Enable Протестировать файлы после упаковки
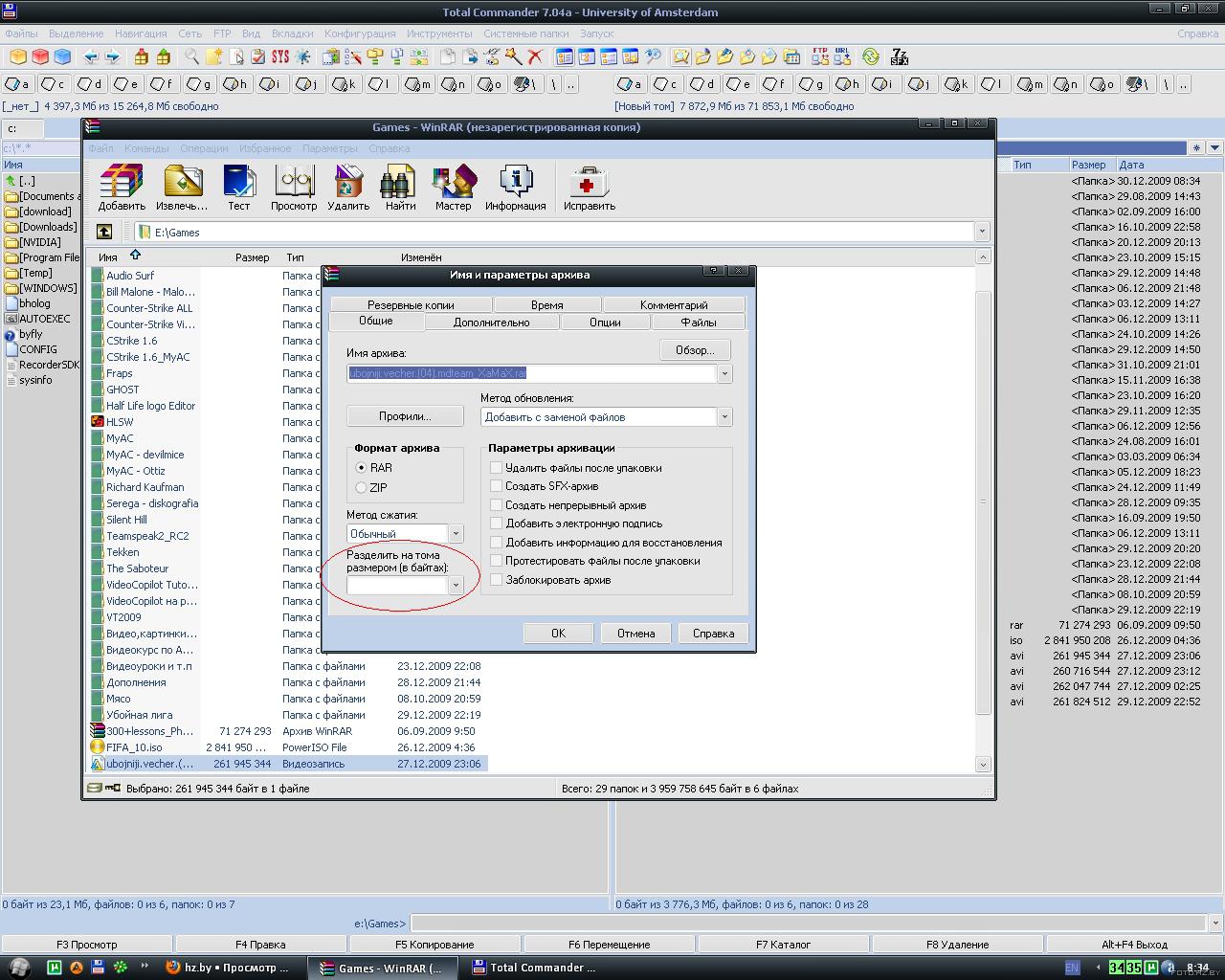Image resolution: width=1225 pixels, height=980 pixels. point(496,561)
